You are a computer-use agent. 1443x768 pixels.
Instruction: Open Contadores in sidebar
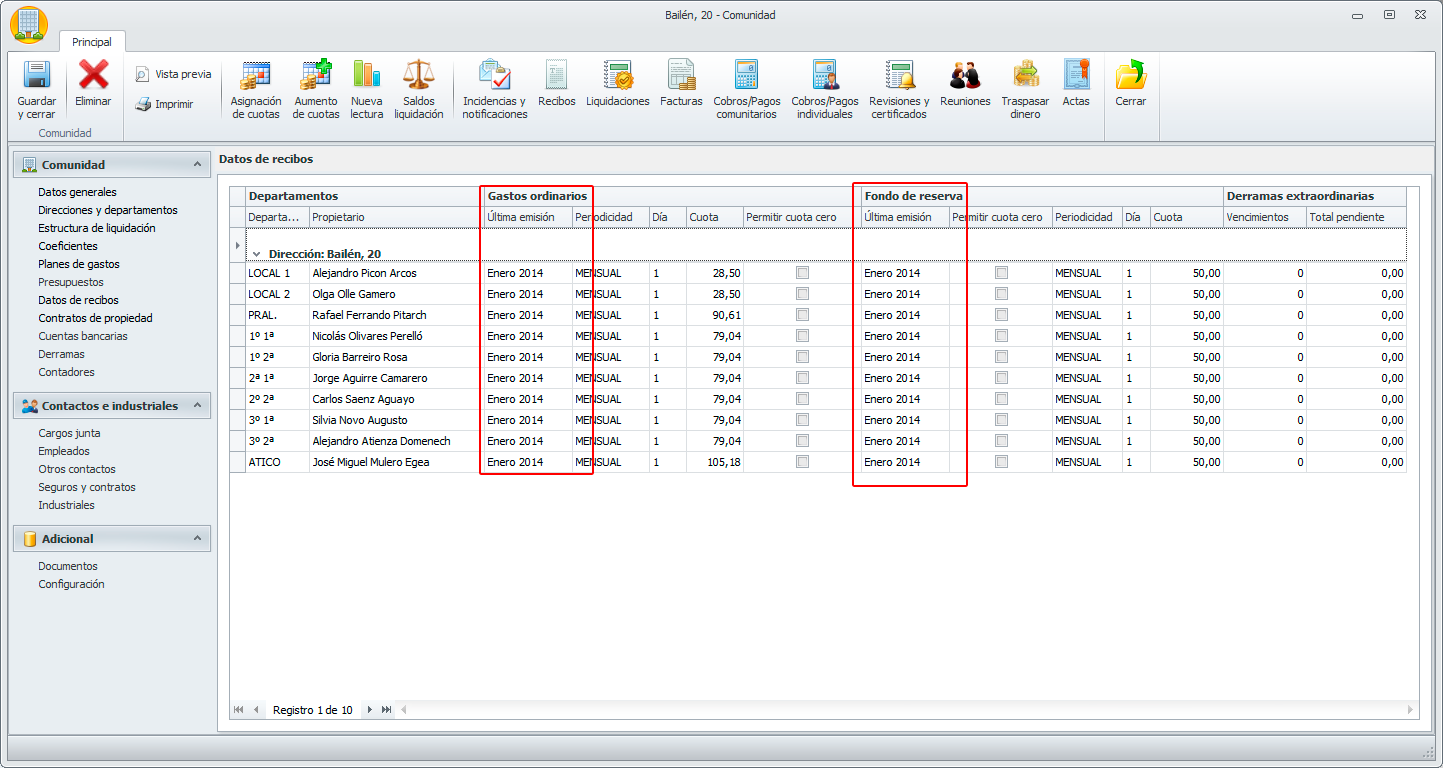(x=67, y=372)
